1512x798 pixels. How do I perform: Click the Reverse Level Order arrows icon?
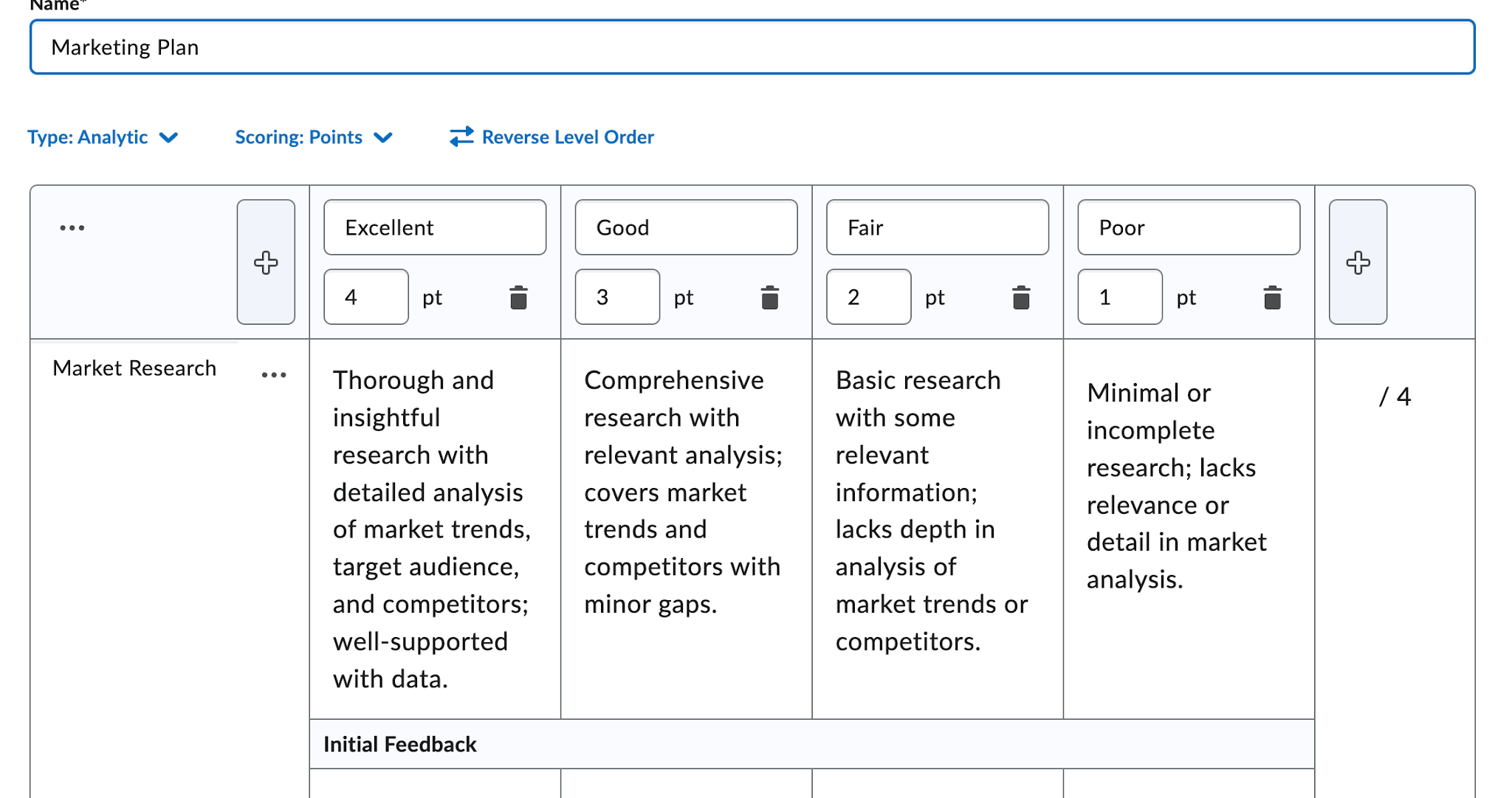[461, 137]
